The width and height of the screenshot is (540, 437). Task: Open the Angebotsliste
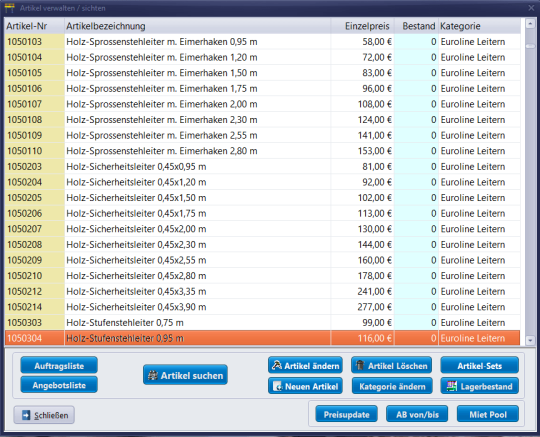(x=59, y=385)
